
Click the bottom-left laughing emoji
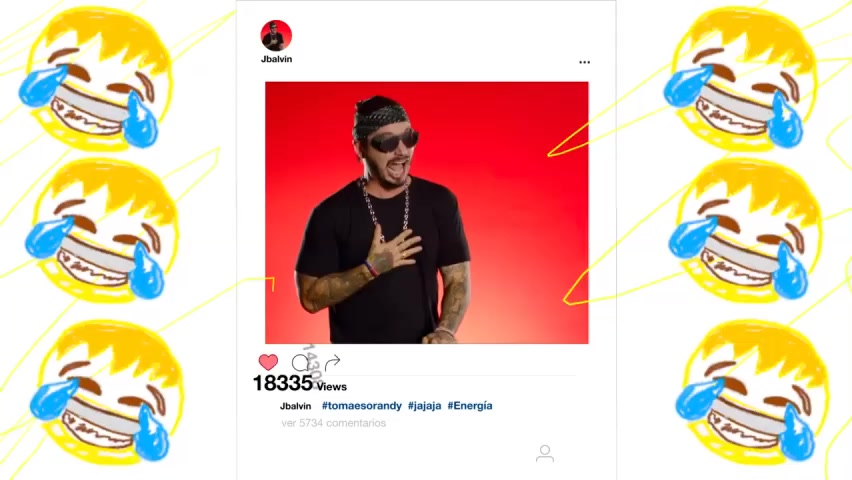click(107, 391)
